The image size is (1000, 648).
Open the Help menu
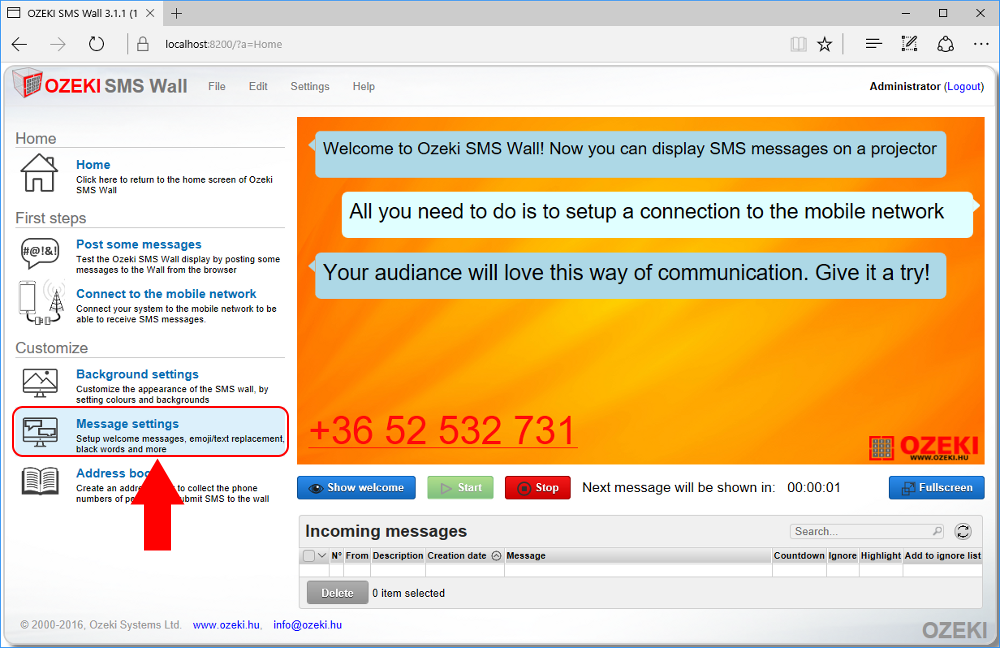point(364,86)
